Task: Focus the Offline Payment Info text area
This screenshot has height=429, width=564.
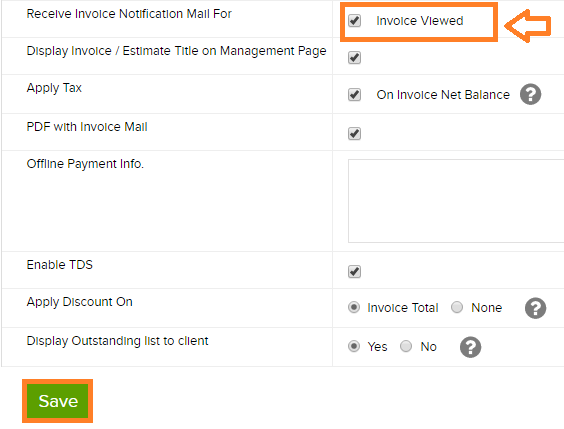Action: [456, 201]
